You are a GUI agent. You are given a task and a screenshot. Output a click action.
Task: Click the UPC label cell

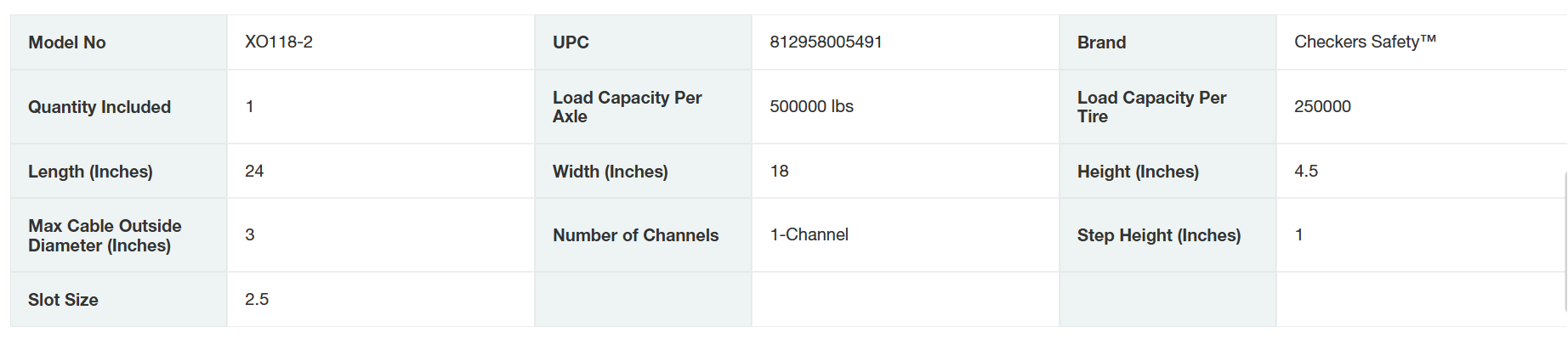tap(571, 42)
